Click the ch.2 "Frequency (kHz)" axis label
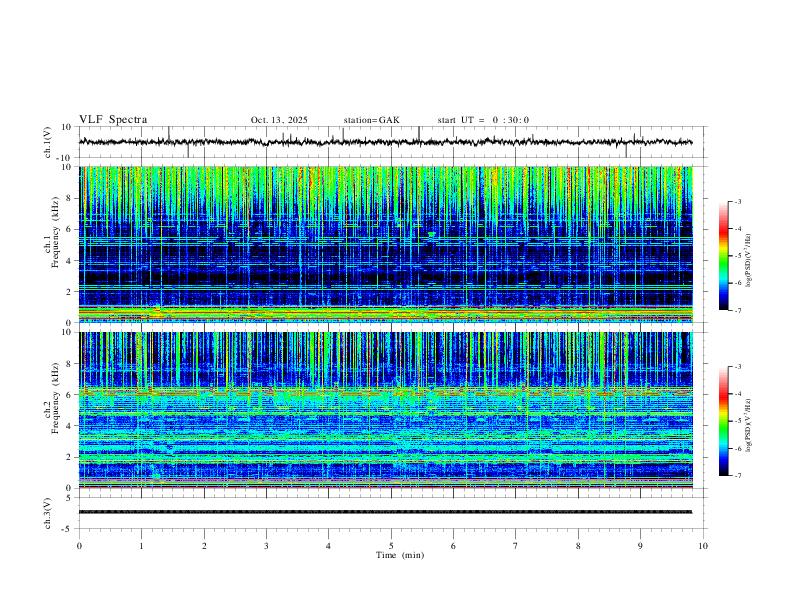This screenshot has width=792, height=612. click(55, 398)
